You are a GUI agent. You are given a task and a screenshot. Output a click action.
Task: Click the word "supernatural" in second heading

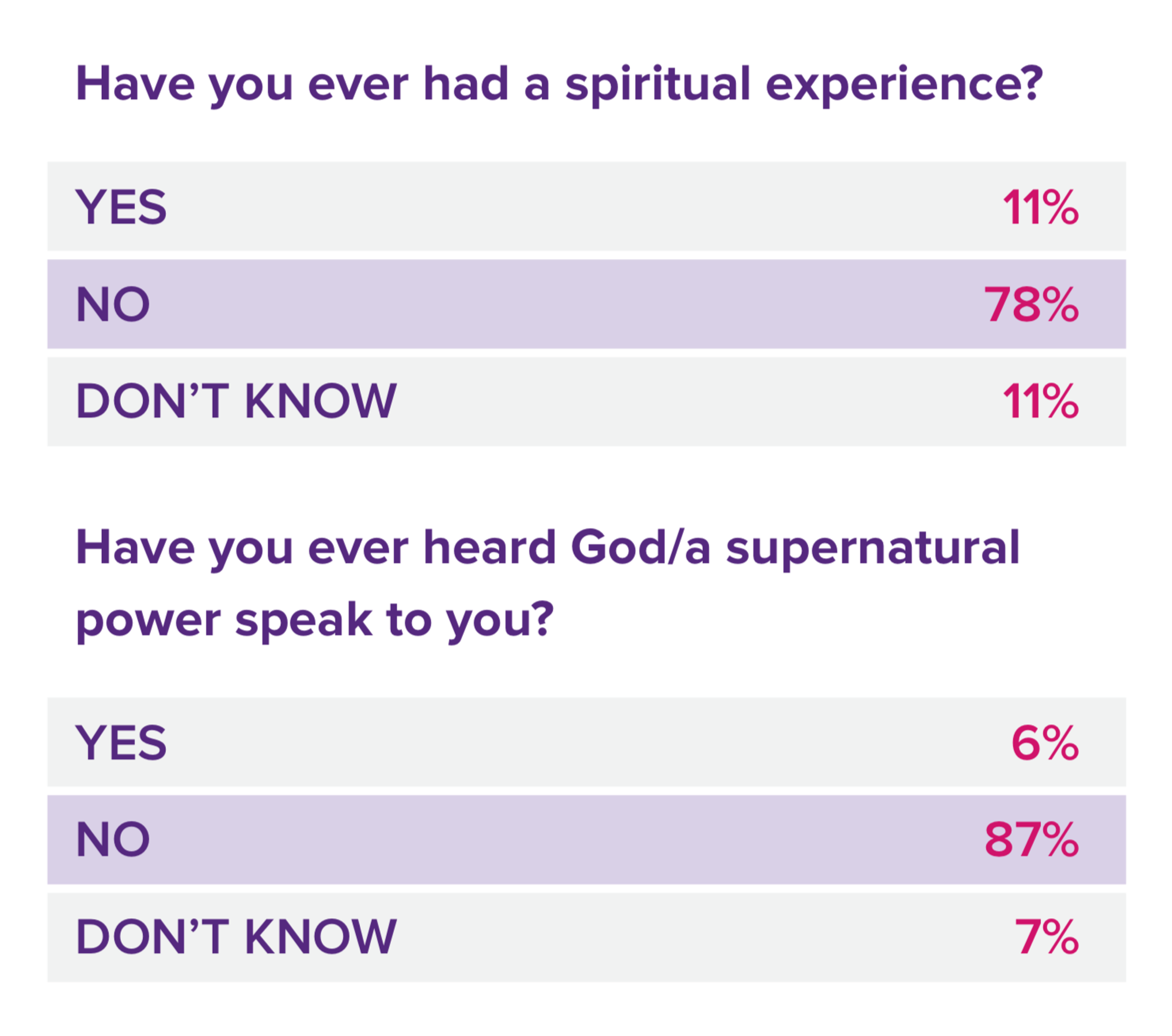click(x=873, y=549)
